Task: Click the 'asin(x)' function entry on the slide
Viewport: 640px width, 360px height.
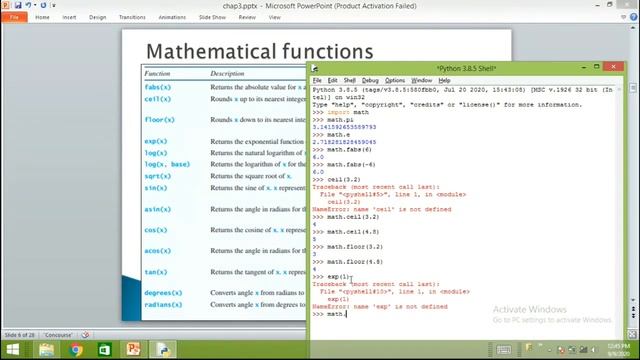Action: point(158,209)
